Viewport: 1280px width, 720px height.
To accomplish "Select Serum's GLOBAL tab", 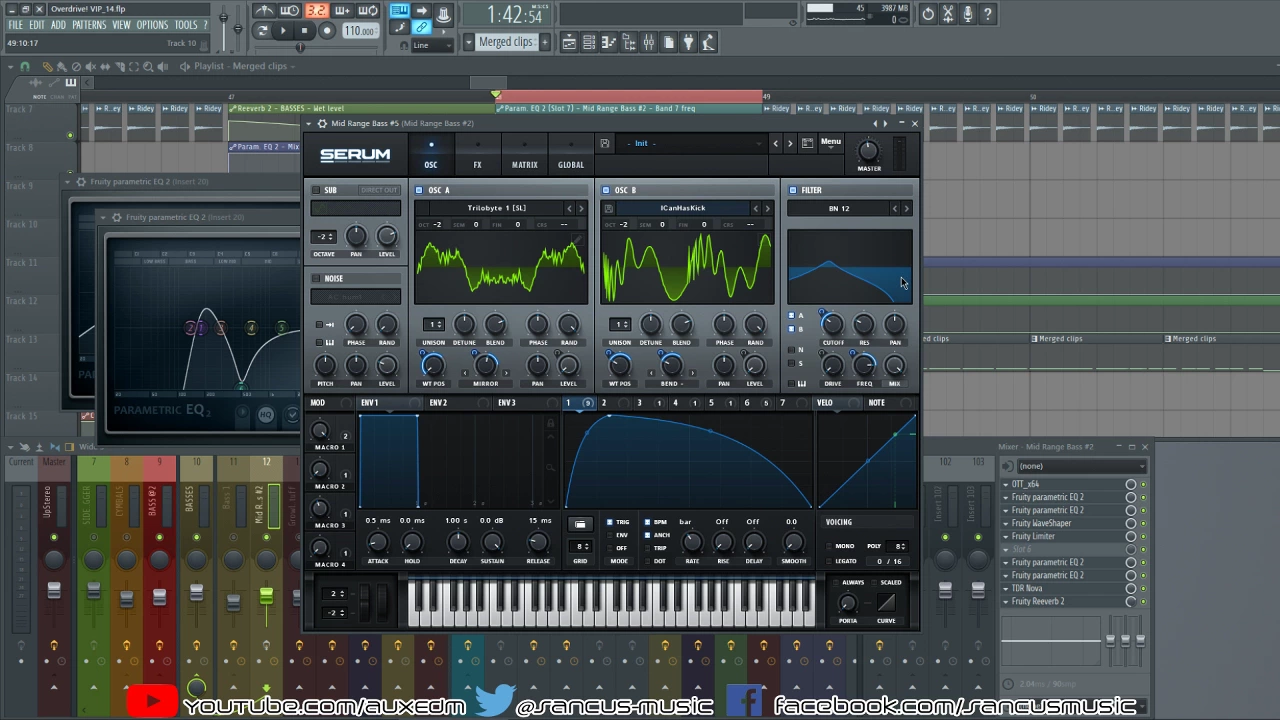I will (571, 156).
